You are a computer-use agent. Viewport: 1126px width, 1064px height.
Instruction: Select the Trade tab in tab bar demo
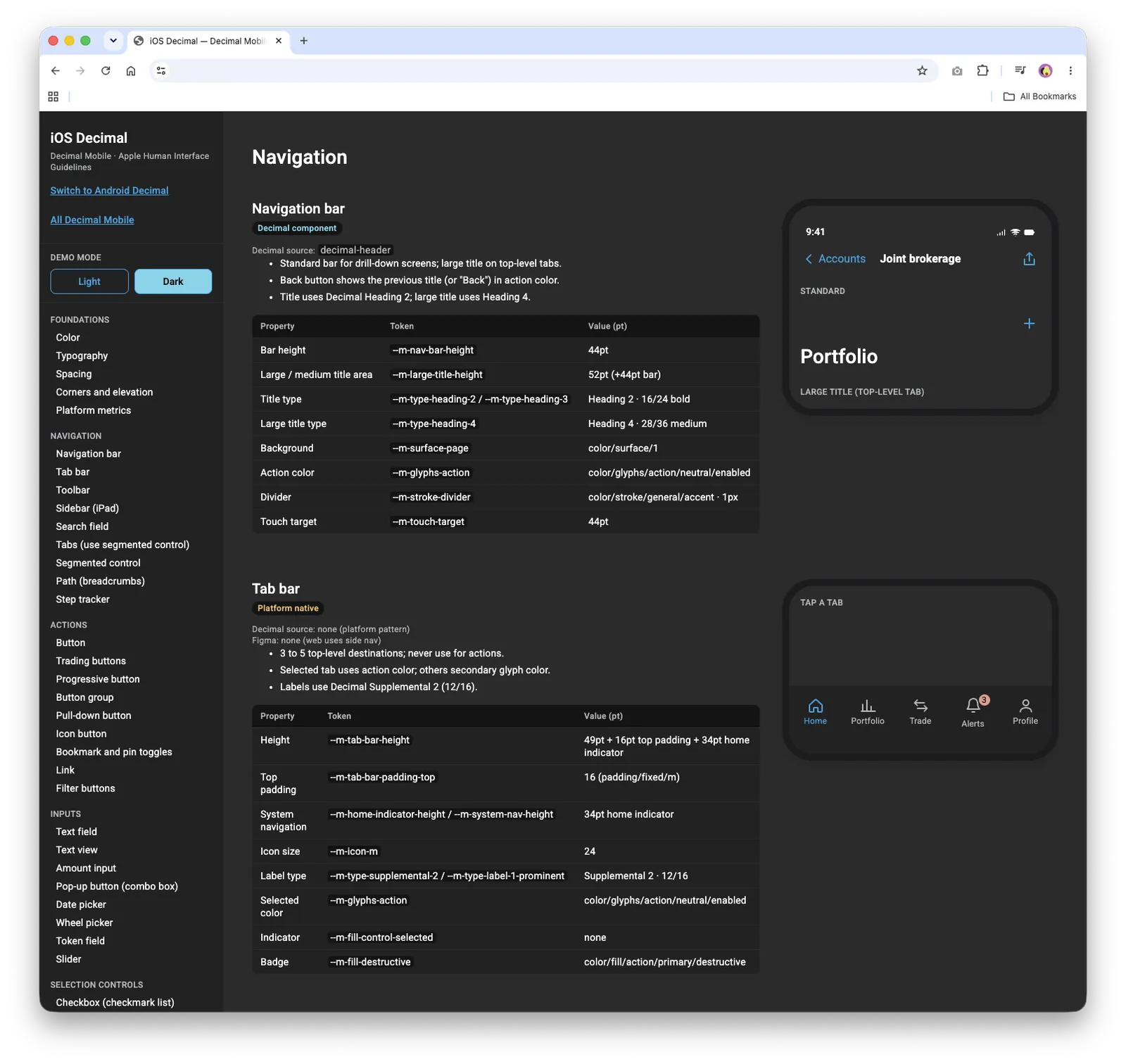click(x=920, y=711)
